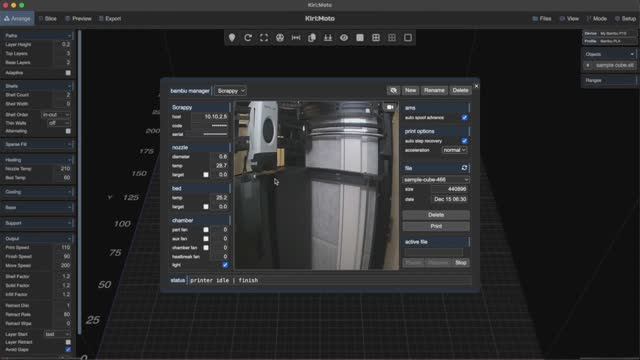The width and height of the screenshot is (640, 360).
Task: Expand the Cooling section
Action: point(37,192)
